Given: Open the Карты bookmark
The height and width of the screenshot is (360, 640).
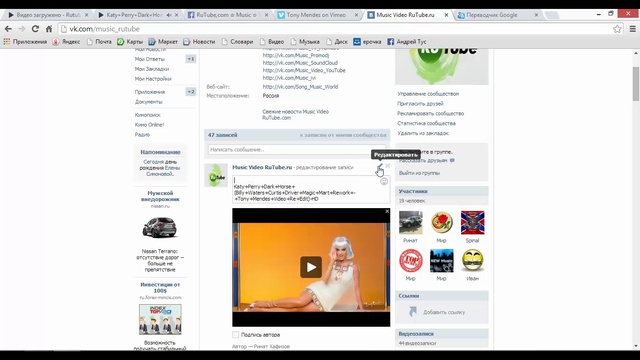Looking at the screenshot, I should [x=130, y=42].
